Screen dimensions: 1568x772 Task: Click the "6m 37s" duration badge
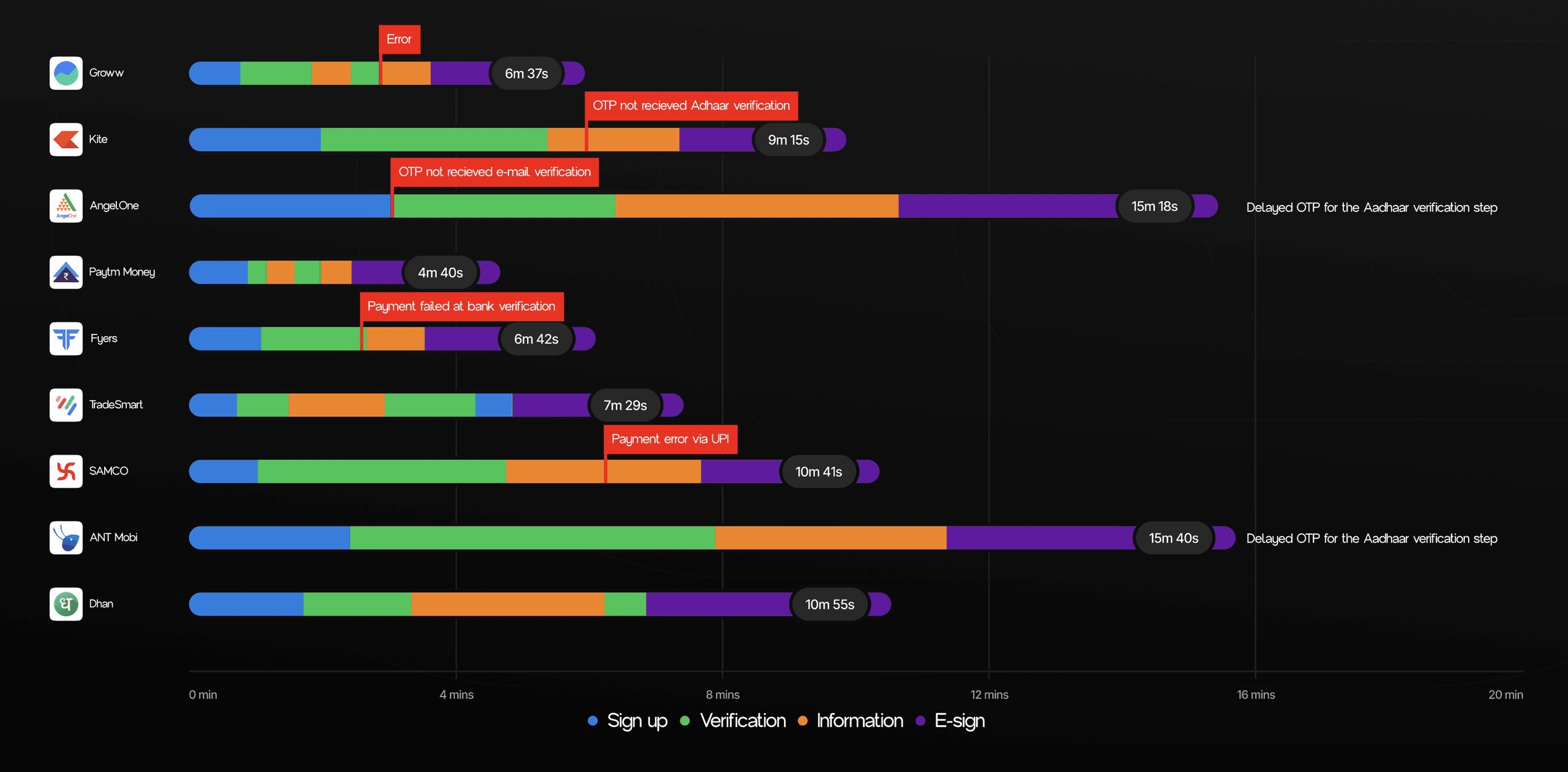tap(526, 73)
